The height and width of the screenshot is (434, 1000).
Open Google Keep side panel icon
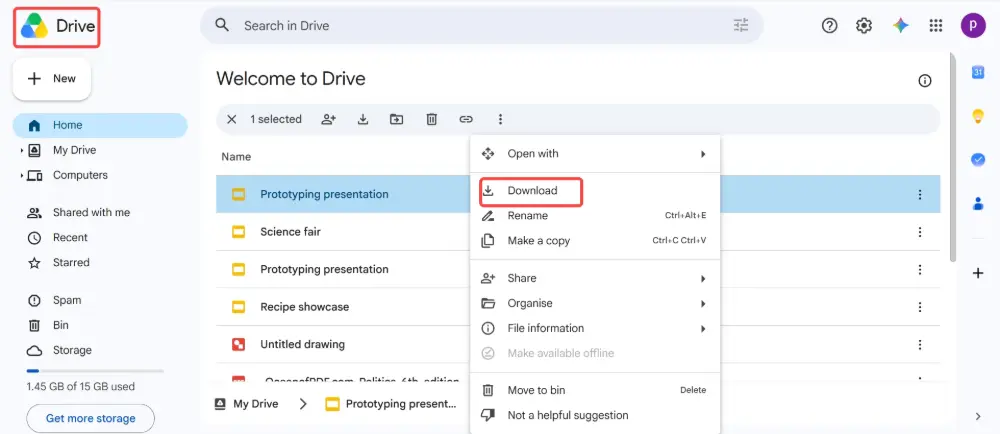click(978, 116)
